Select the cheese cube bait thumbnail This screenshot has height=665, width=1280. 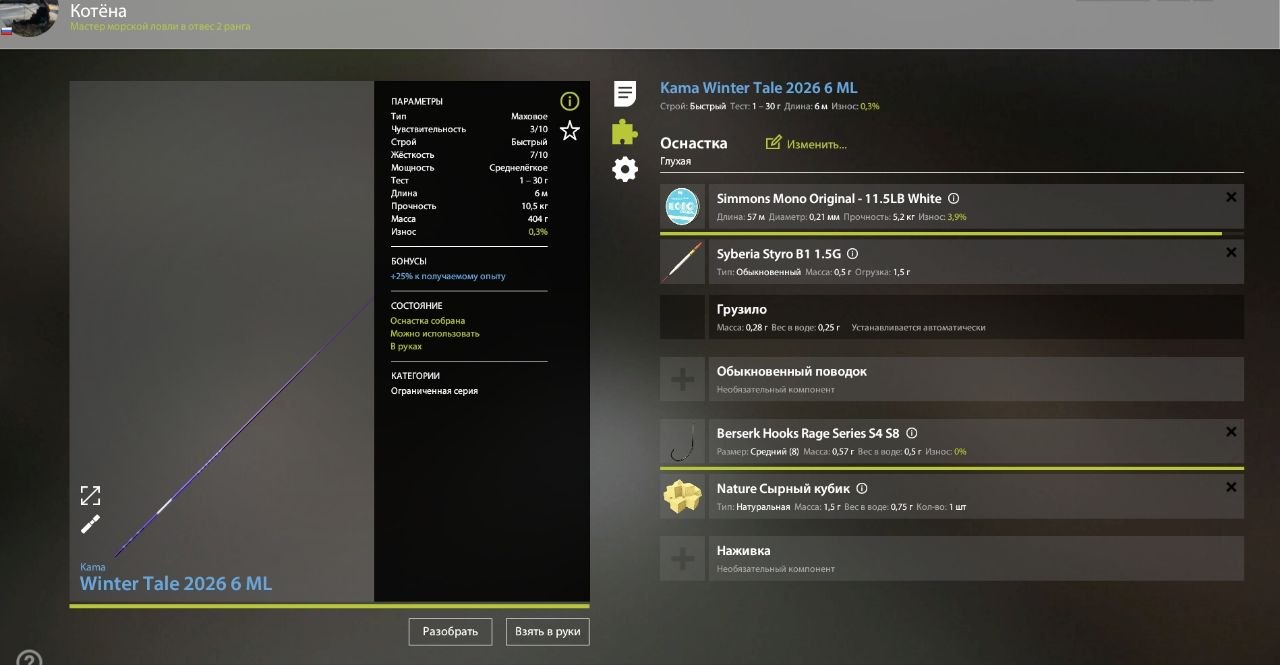click(682, 497)
